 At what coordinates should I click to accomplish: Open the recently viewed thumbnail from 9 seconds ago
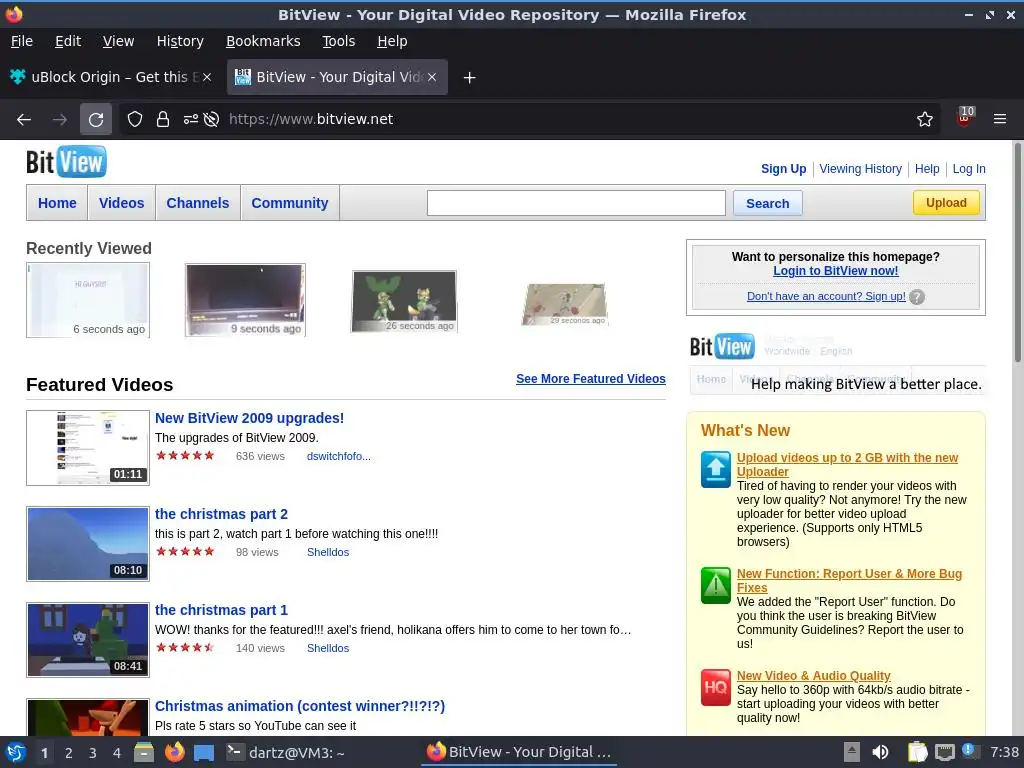point(245,300)
